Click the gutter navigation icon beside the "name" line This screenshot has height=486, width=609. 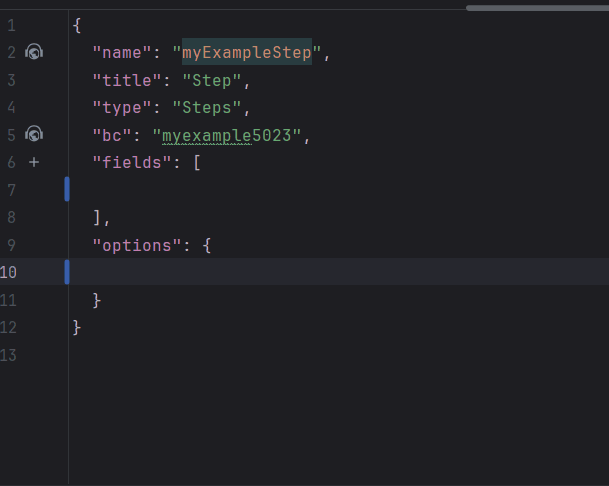point(34,52)
